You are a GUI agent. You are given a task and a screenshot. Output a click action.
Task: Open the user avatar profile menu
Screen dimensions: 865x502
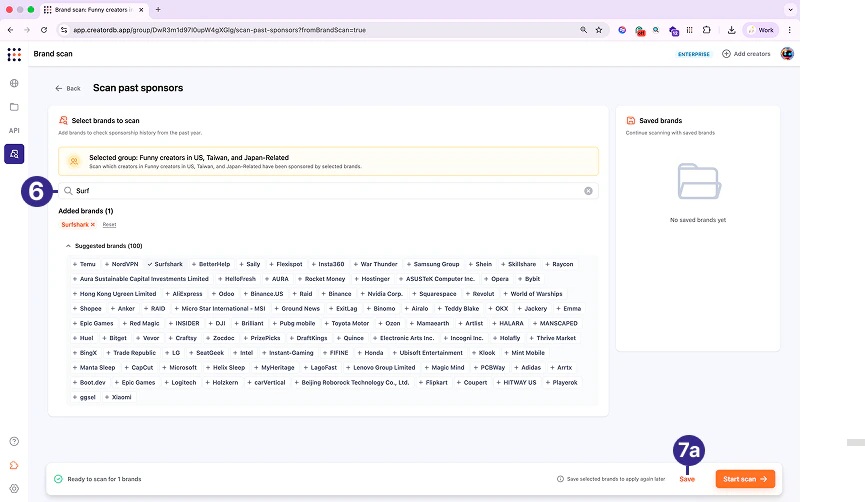787,54
